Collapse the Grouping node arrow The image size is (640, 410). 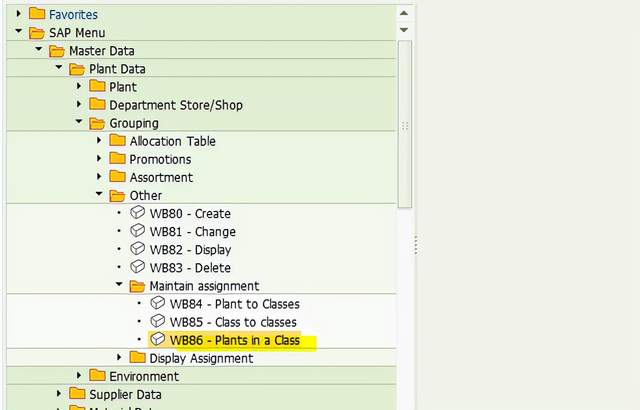[x=79, y=121]
